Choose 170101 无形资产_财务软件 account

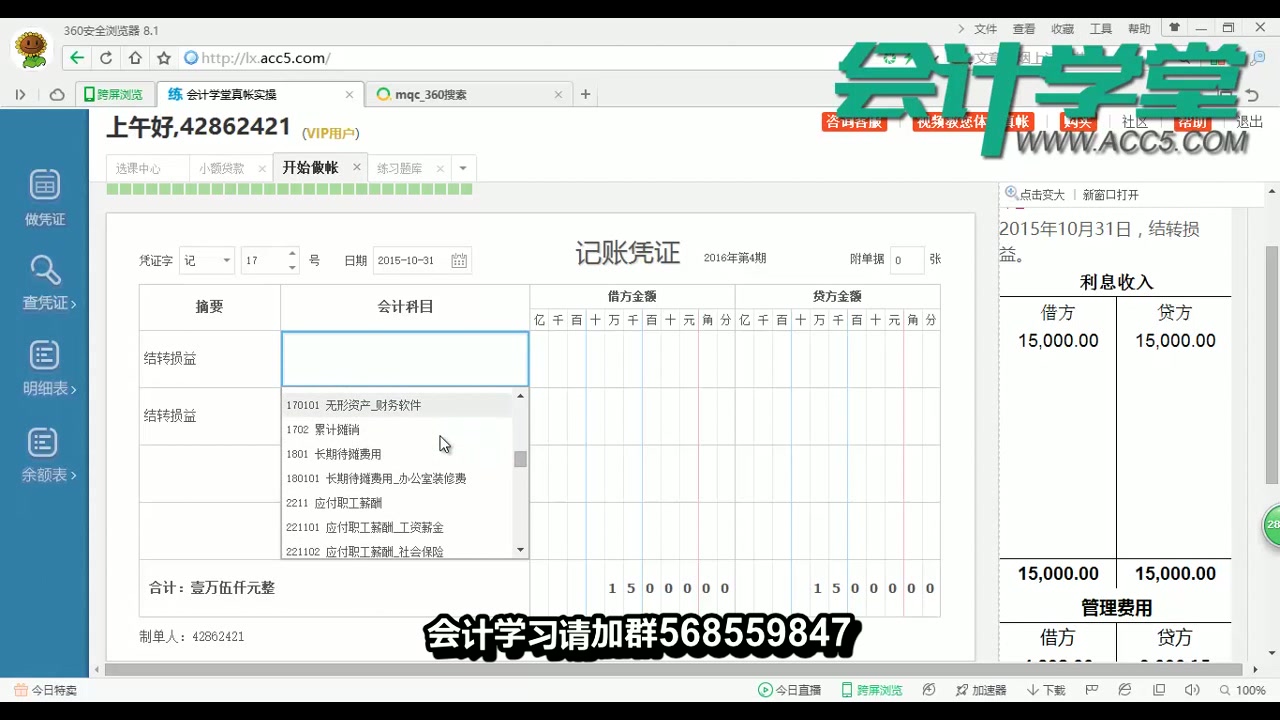397,405
